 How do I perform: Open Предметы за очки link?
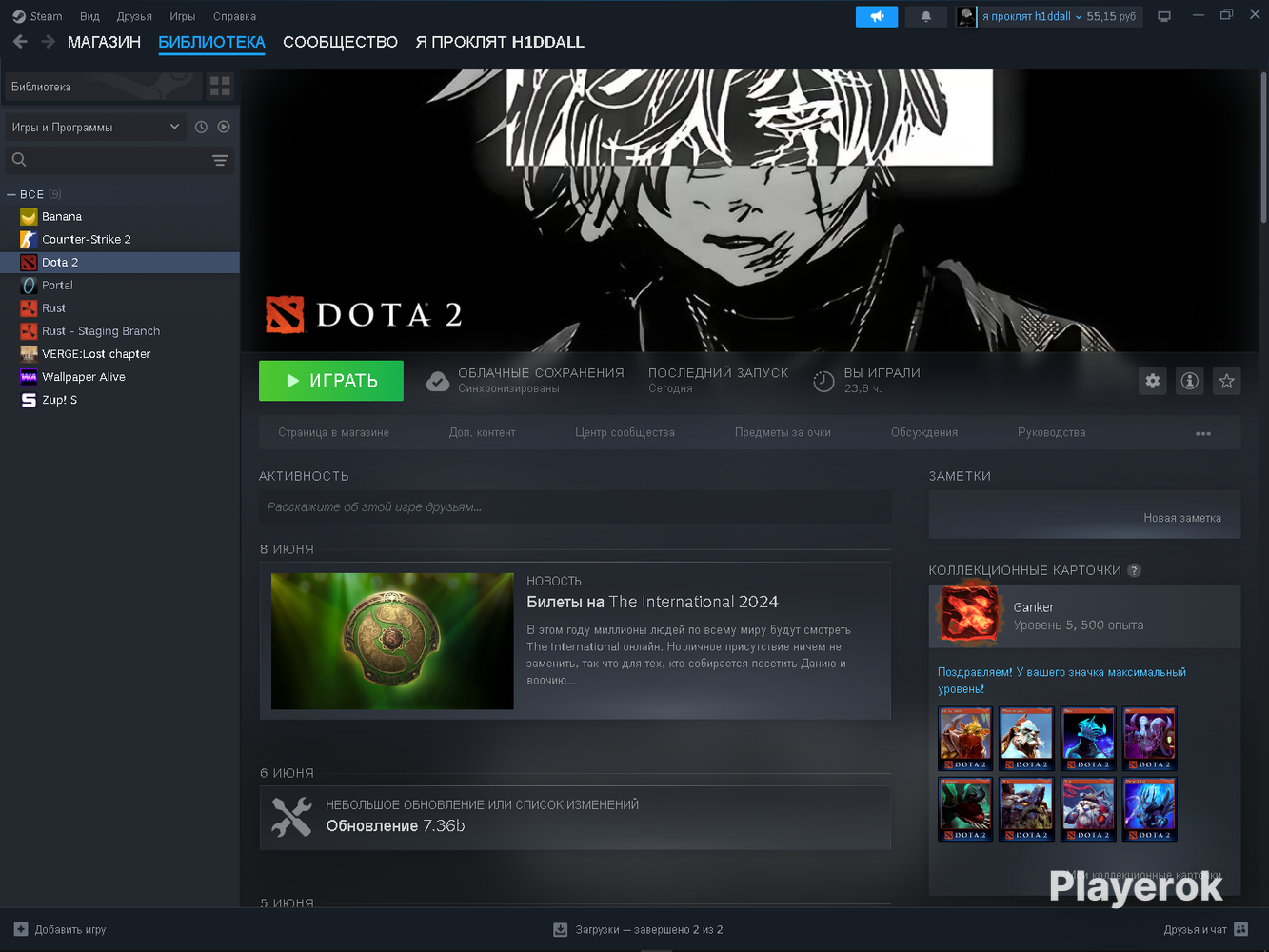pos(783,432)
